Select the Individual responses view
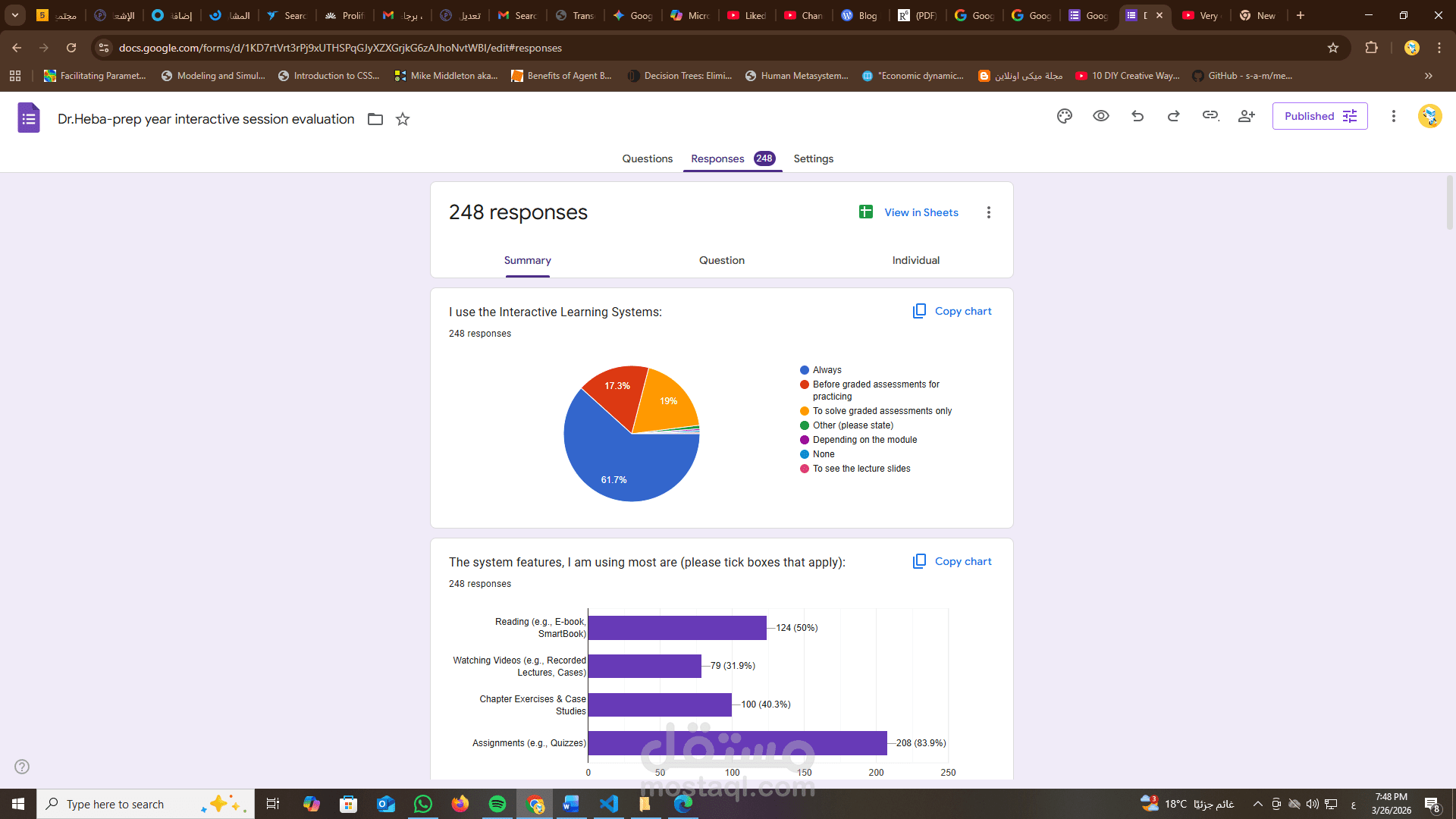 point(915,260)
